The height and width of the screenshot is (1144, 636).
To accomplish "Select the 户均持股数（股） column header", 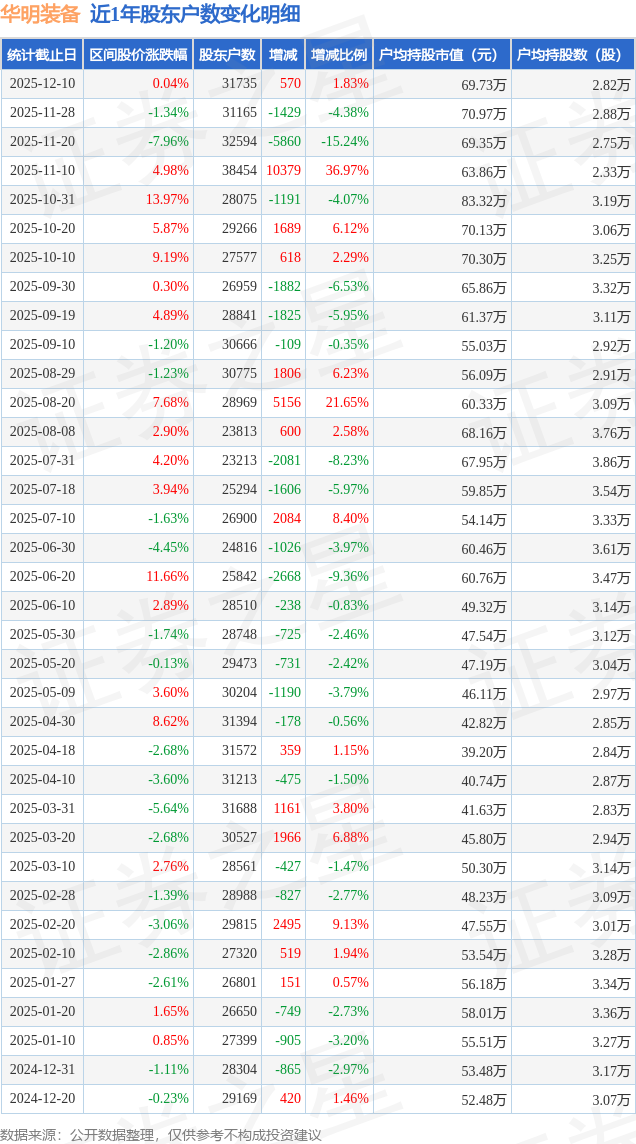I will [572, 55].
